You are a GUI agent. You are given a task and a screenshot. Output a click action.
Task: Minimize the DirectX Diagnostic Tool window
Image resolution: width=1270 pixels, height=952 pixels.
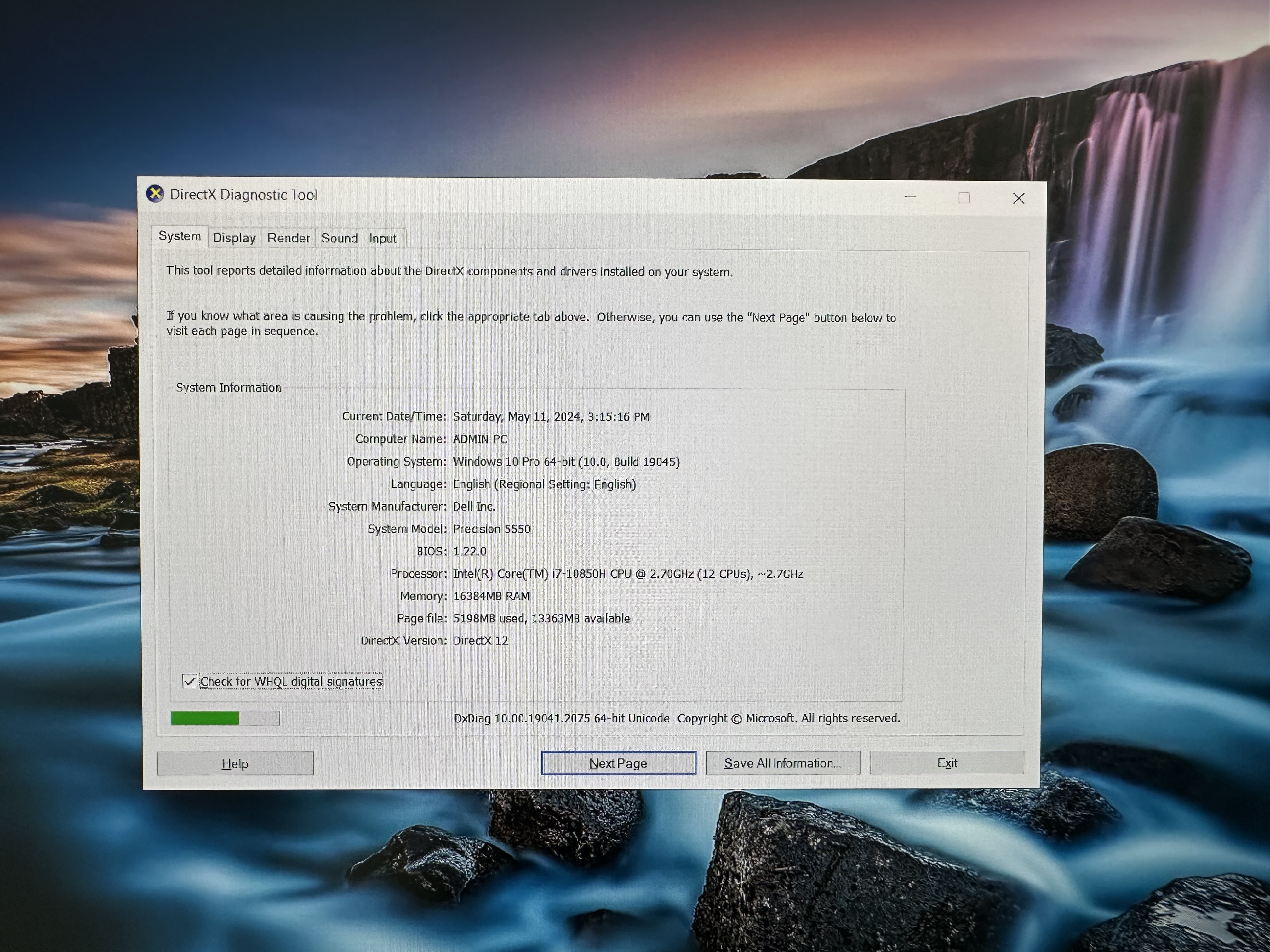[910, 197]
